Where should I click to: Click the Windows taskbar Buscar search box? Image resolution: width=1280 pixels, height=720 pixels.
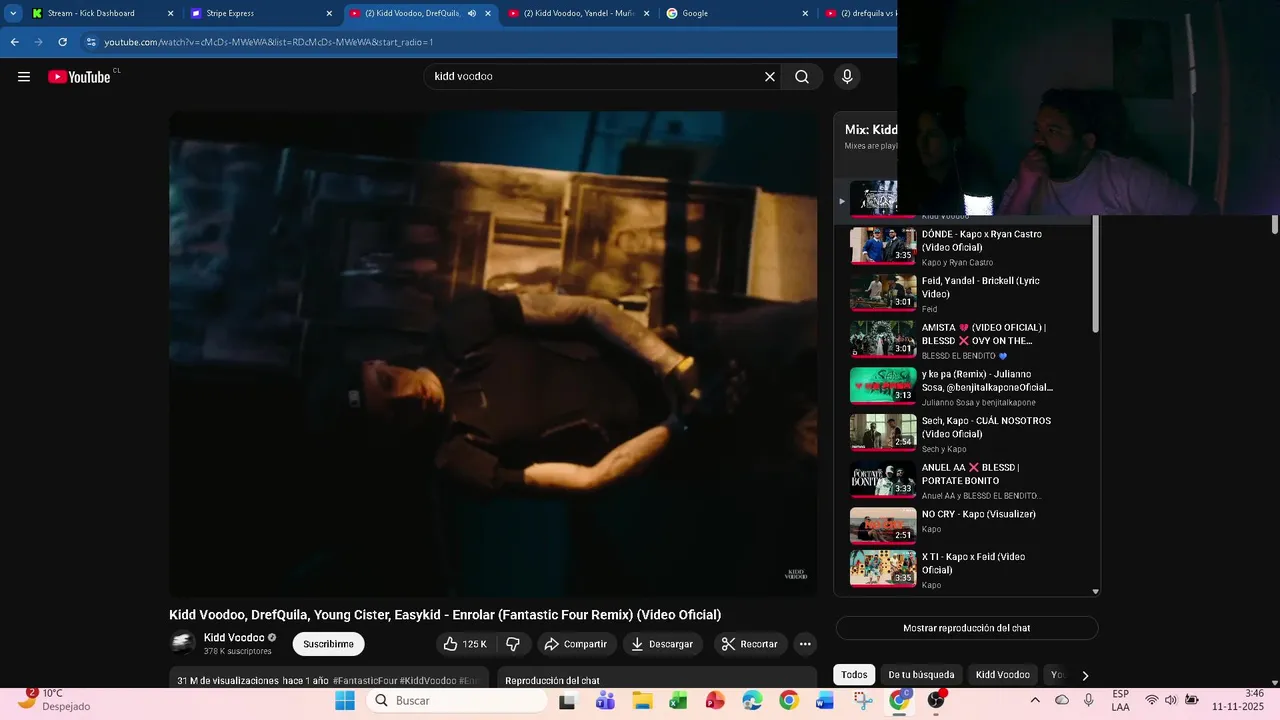(457, 701)
